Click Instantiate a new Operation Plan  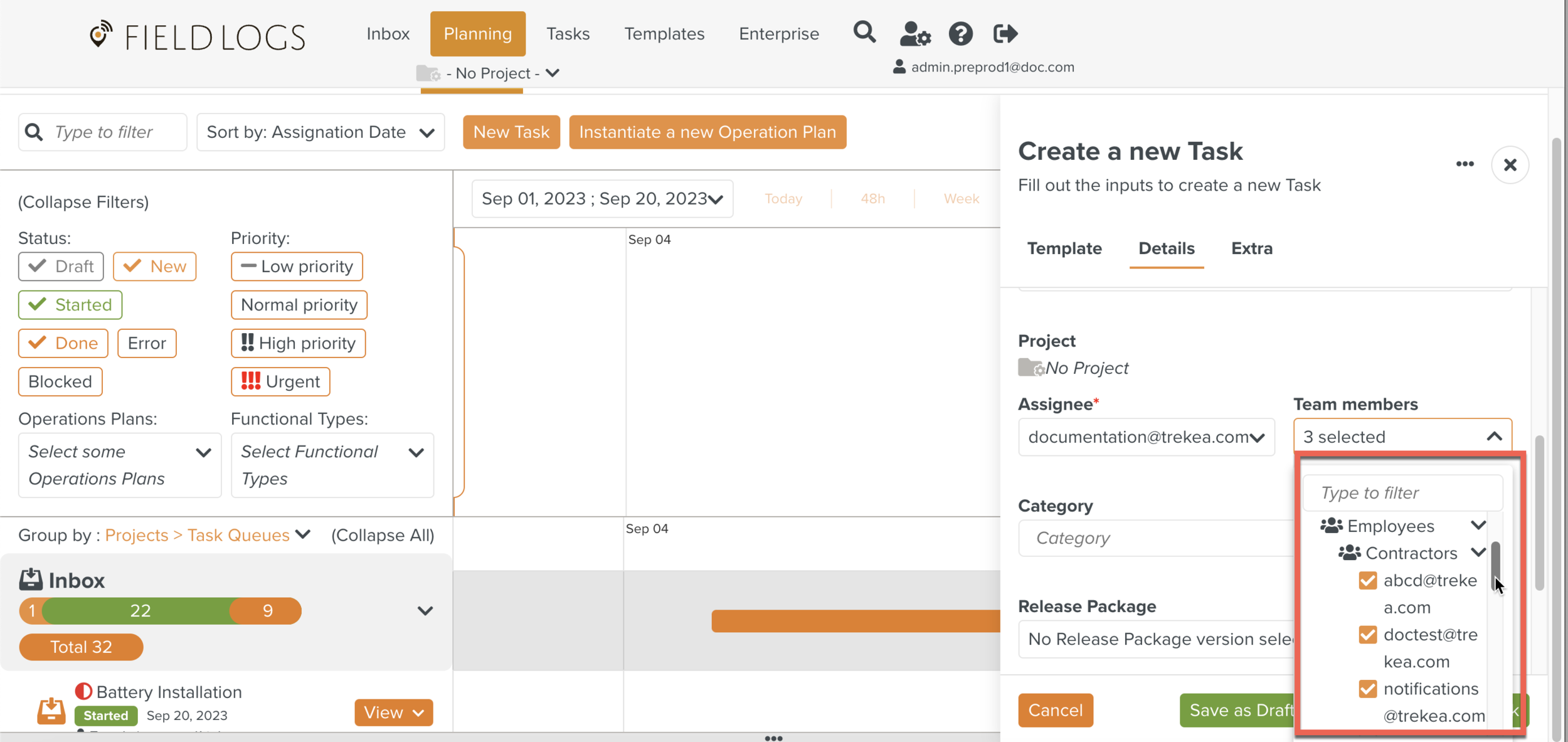(707, 132)
